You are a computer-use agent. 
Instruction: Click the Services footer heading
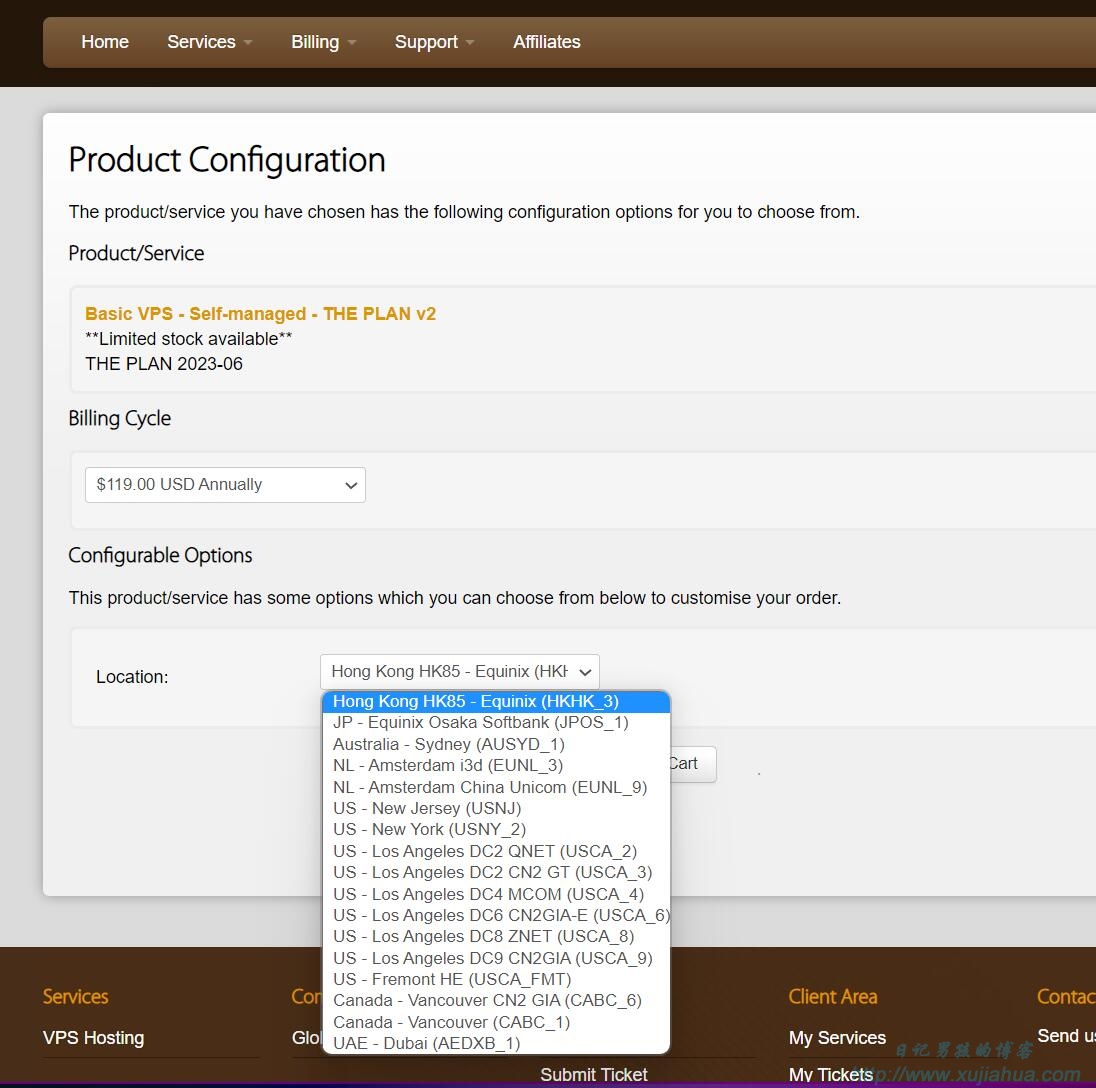pyautogui.click(x=75, y=997)
